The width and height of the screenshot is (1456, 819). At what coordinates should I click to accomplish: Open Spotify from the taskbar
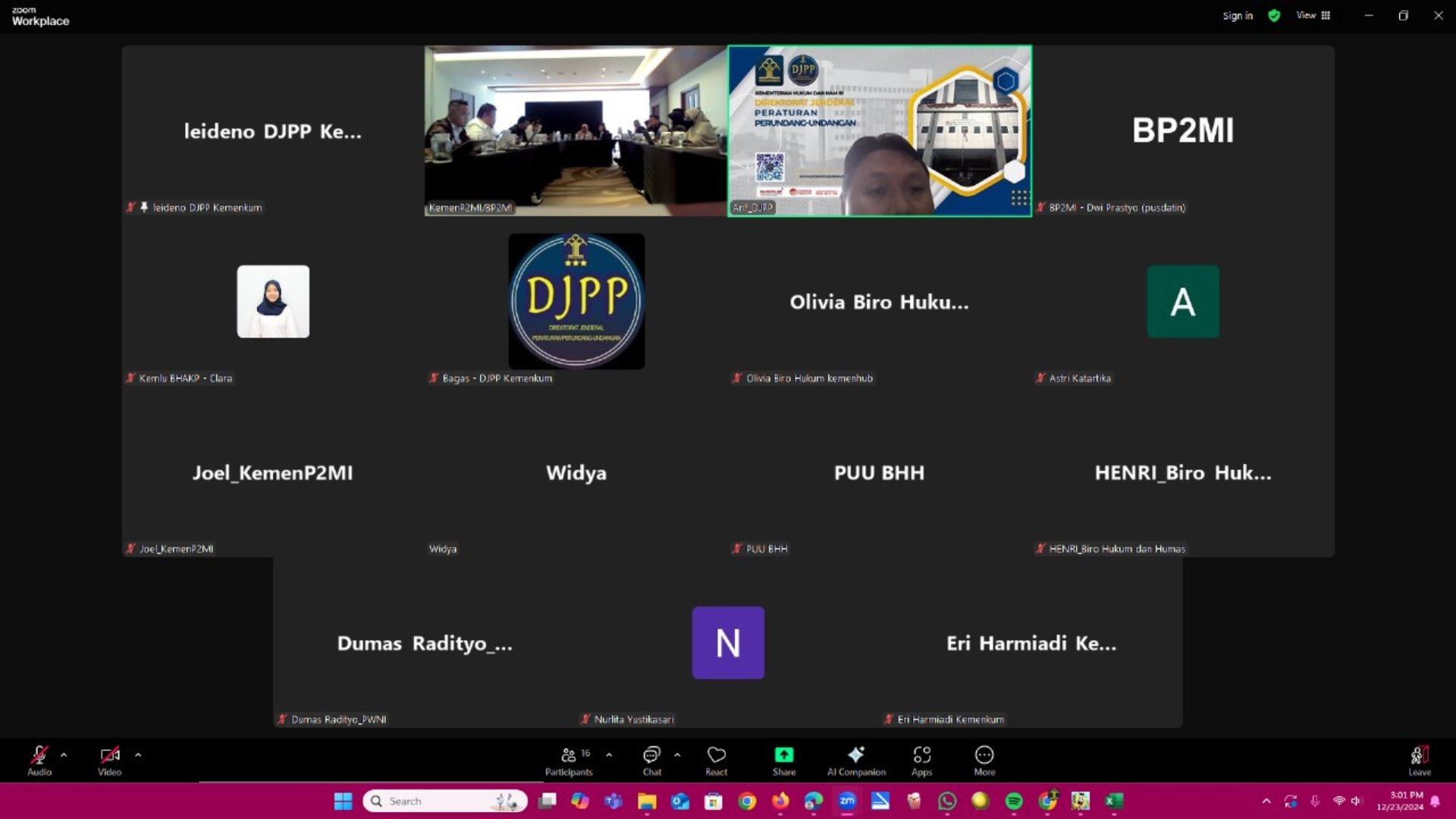pyautogui.click(x=1014, y=801)
